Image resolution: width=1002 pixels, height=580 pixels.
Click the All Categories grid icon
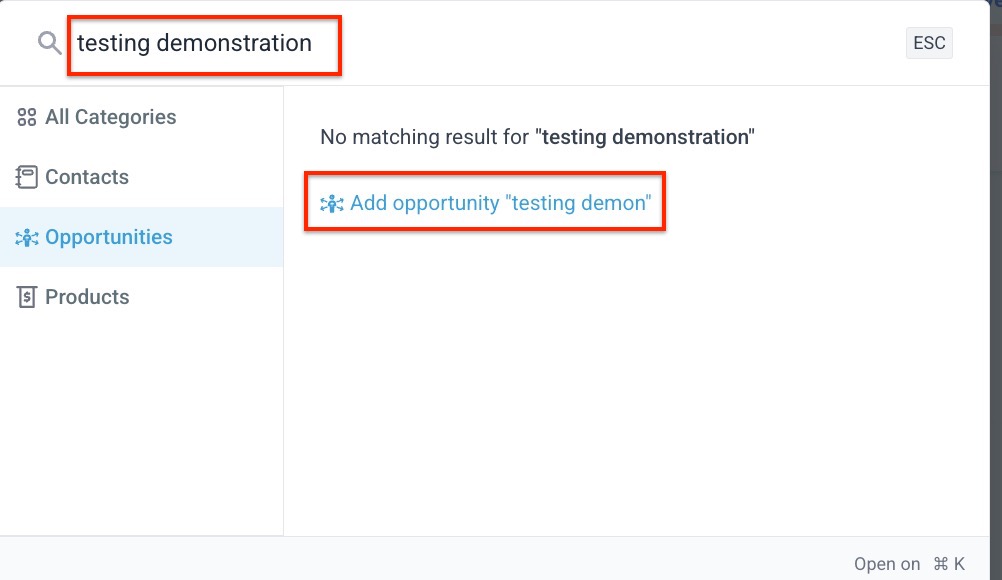[27, 118]
